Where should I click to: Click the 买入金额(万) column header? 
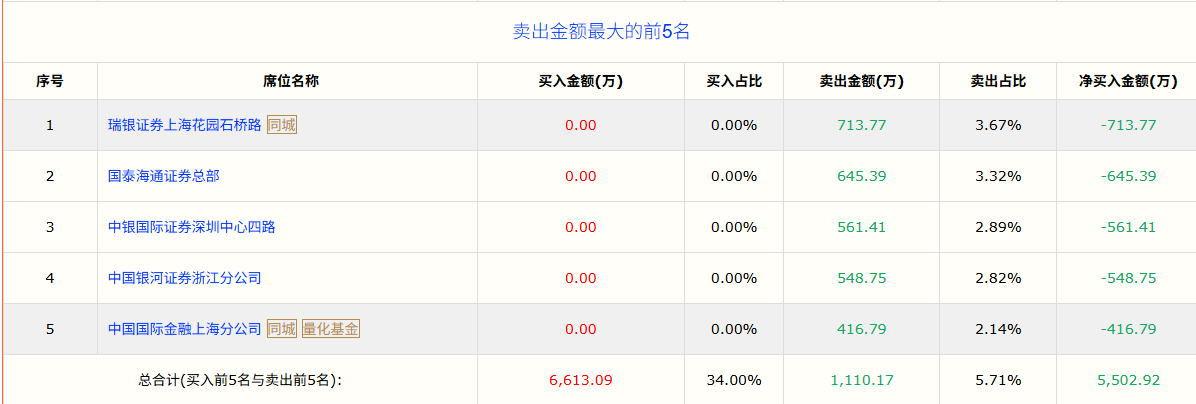(580, 81)
